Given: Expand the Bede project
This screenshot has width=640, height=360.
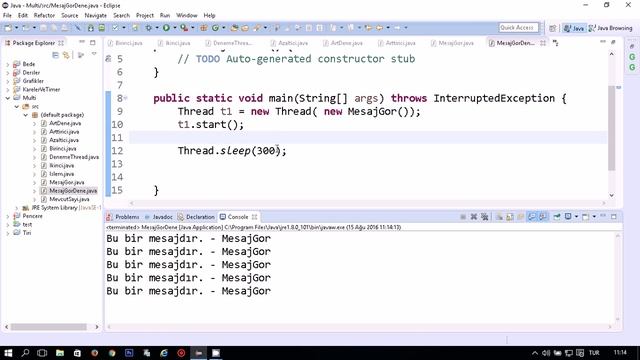Looking at the screenshot, I should [8, 64].
